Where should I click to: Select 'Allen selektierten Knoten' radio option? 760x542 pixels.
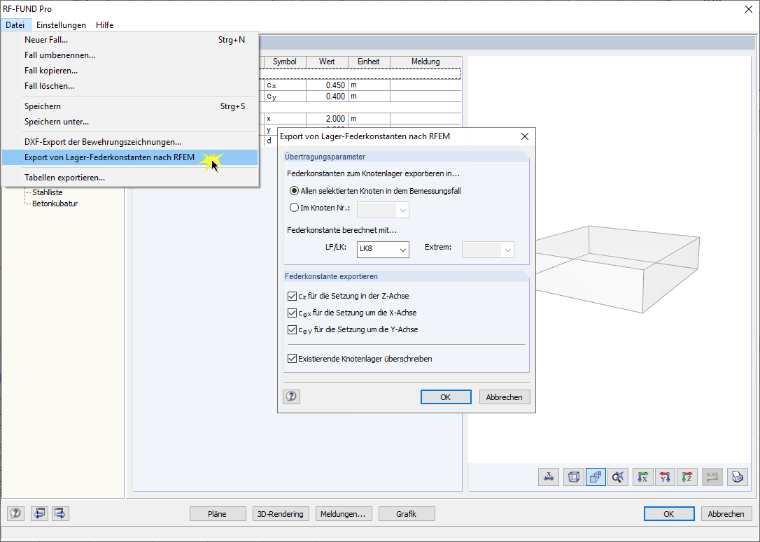point(294,191)
